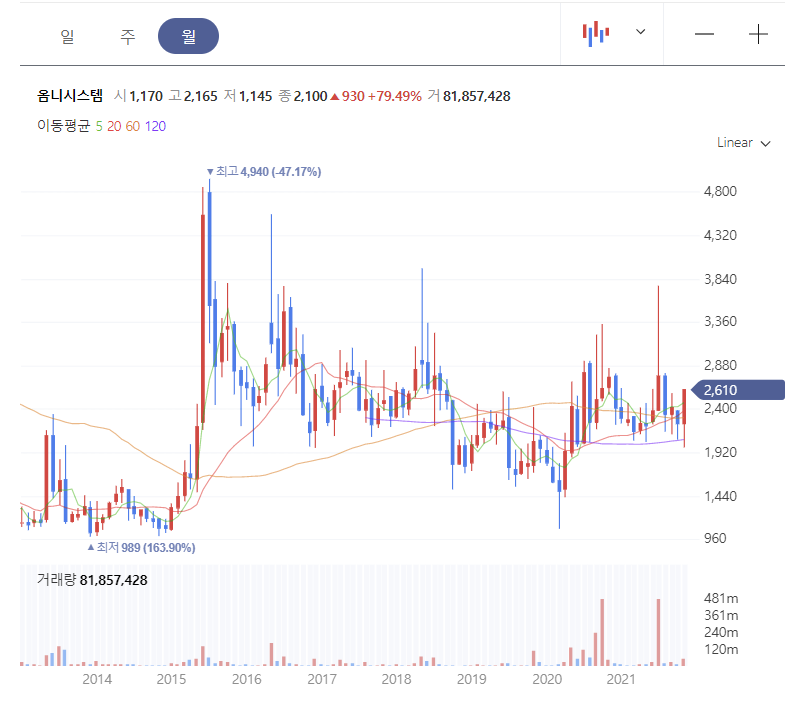Click the low price 1,145 value
Screen dimensions: 796x707
click(x=255, y=96)
